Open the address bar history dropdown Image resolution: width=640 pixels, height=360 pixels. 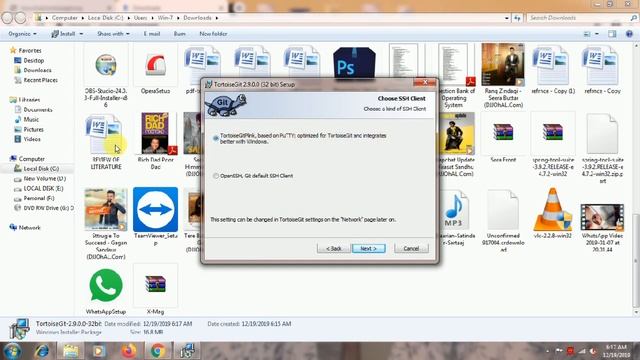click(507, 18)
